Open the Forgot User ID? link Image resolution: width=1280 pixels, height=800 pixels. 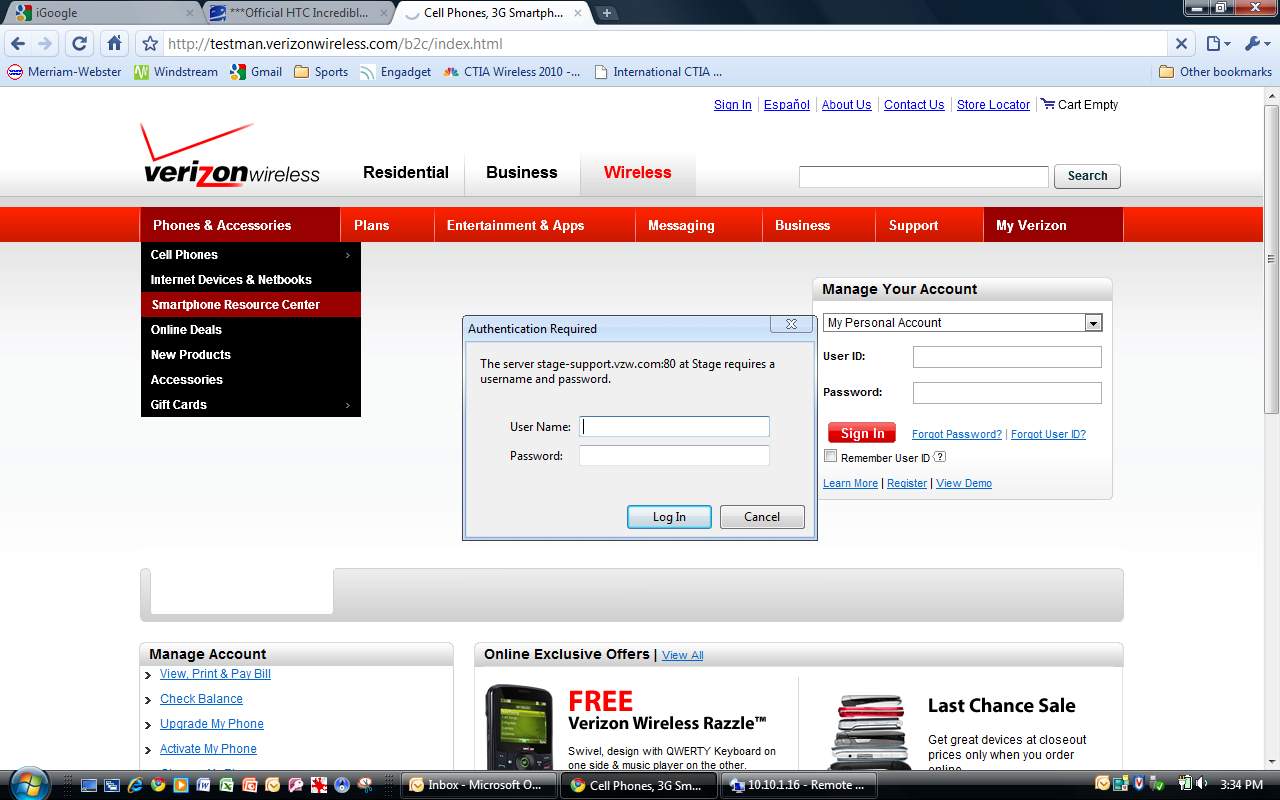(1048, 434)
